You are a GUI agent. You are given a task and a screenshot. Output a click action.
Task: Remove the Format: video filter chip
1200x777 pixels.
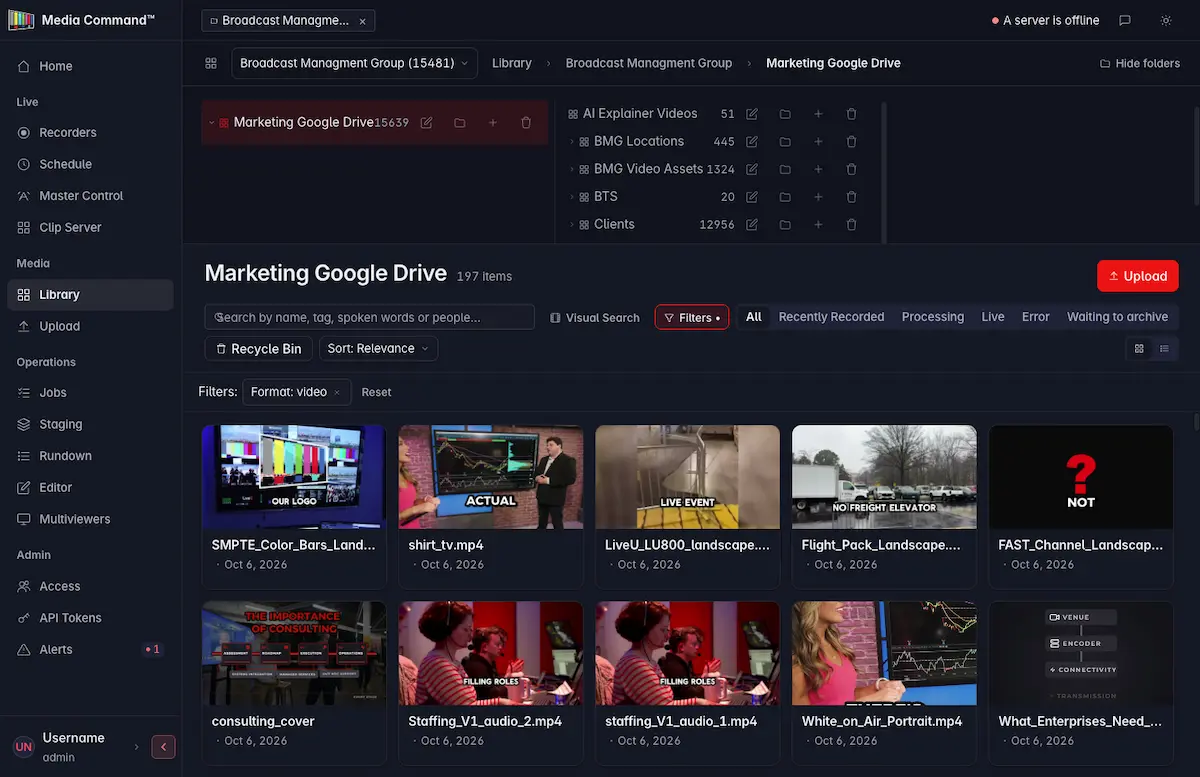337,392
